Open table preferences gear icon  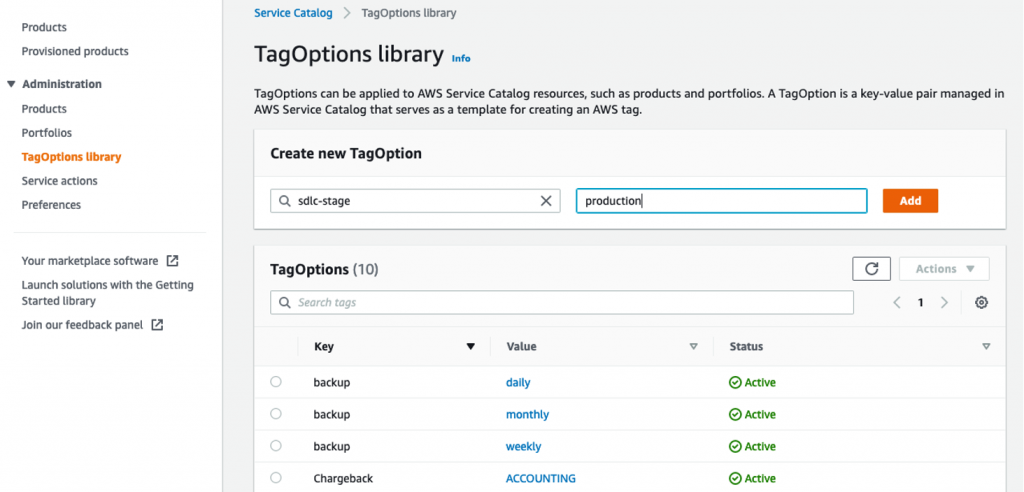click(x=981, y=303)
